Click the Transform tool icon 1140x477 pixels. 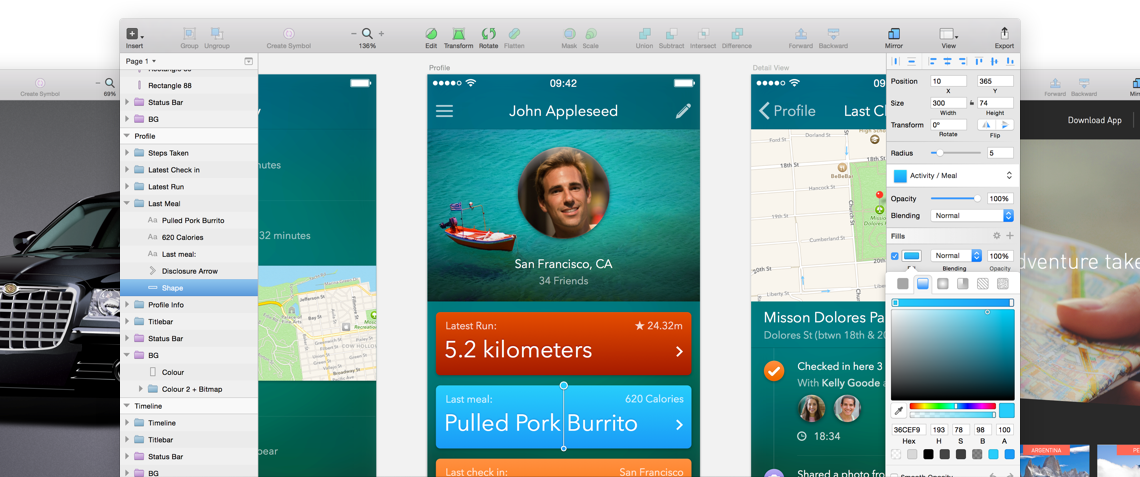[x=458, y=35]
